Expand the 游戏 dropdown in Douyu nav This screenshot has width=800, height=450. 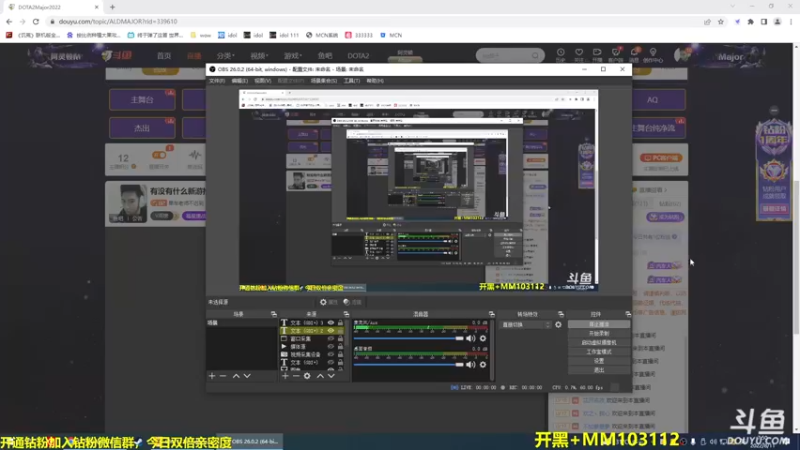coord(293,56)
